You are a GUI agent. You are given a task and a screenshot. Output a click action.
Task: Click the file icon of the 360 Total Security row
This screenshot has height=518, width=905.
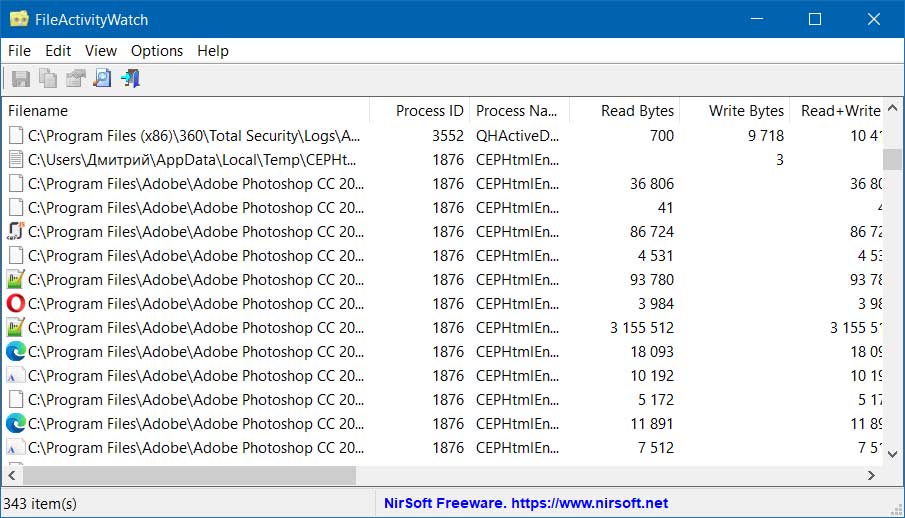pyautogui.click(x=16, y=136)
